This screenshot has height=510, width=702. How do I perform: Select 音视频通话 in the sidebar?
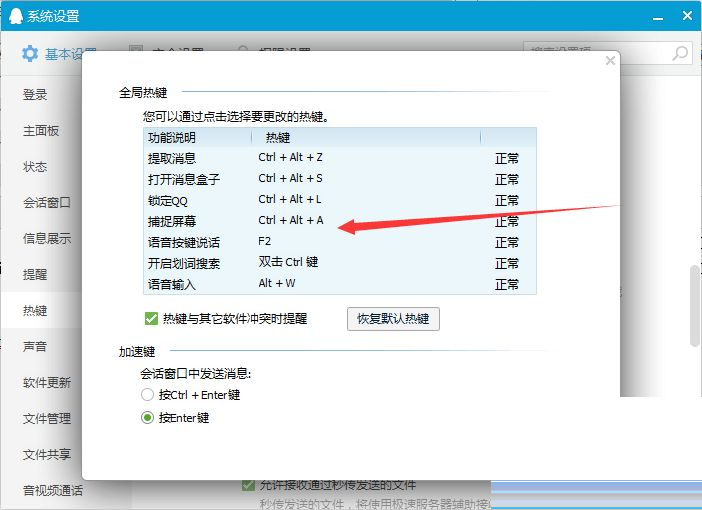pyautogui.click(x=53, y=490)
